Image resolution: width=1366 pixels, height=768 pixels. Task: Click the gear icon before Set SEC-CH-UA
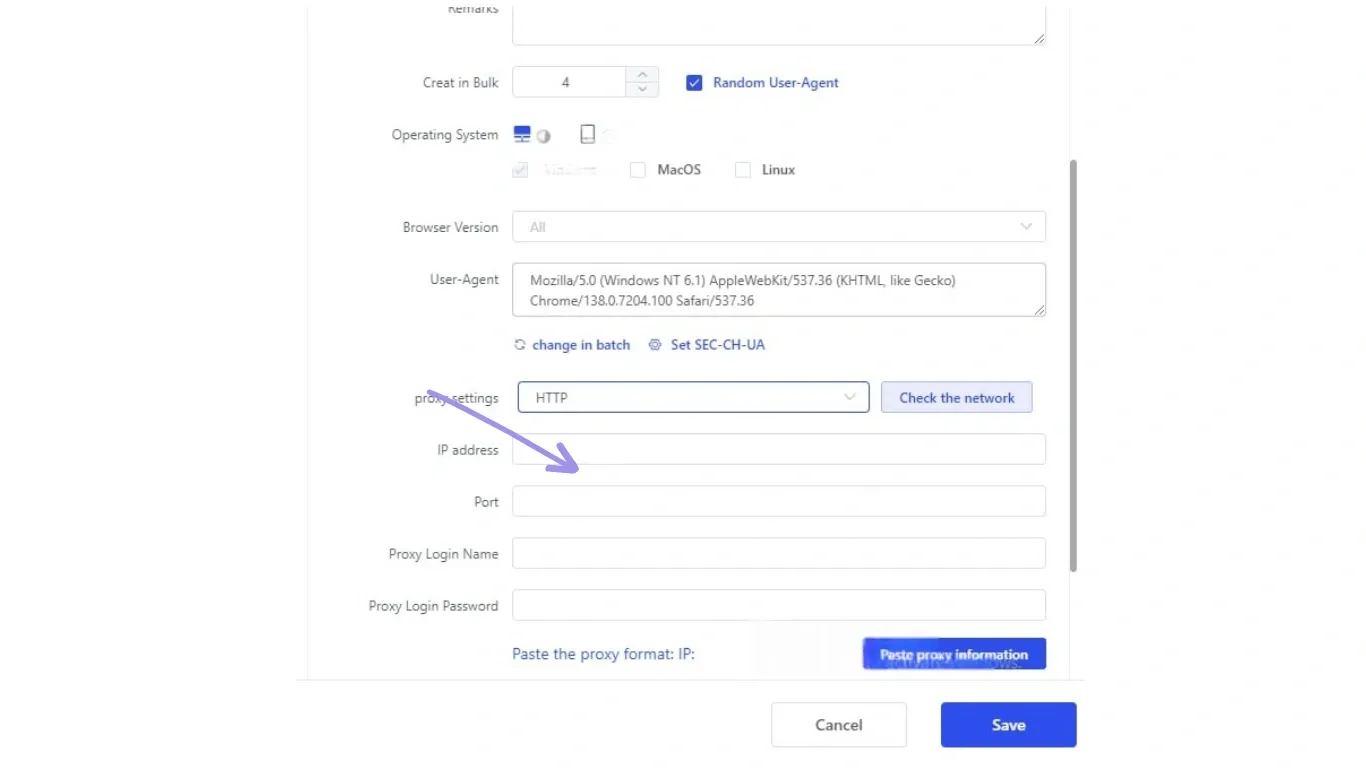(655, 344)
